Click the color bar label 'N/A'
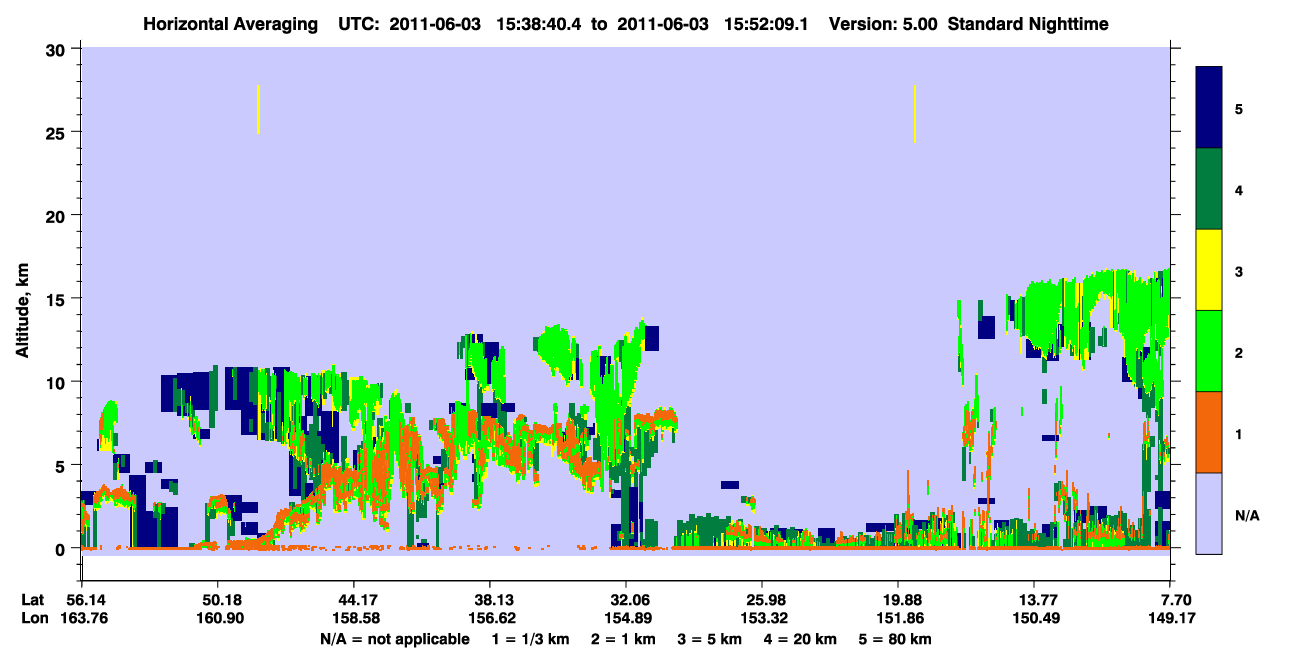Viewport: 1300px width, 667px height. (1247, 515)
